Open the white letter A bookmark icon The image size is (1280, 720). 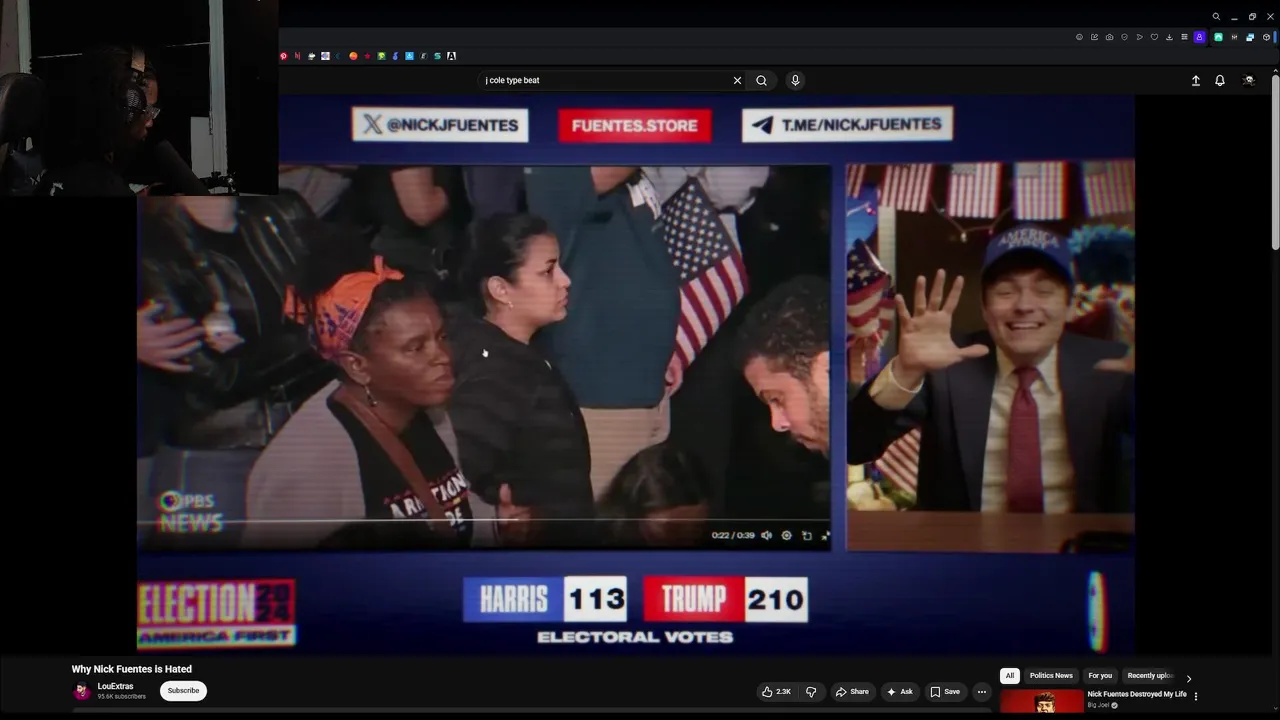coord(452,56)
